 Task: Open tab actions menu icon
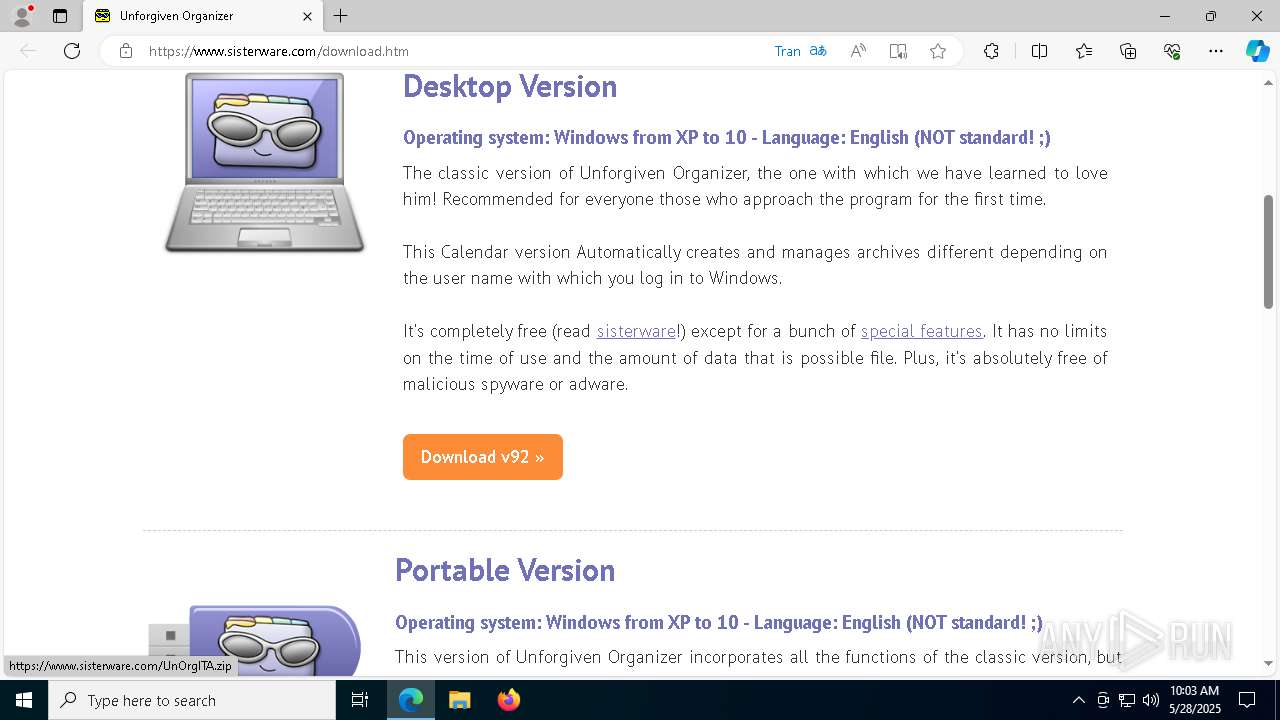pos(60,16)
